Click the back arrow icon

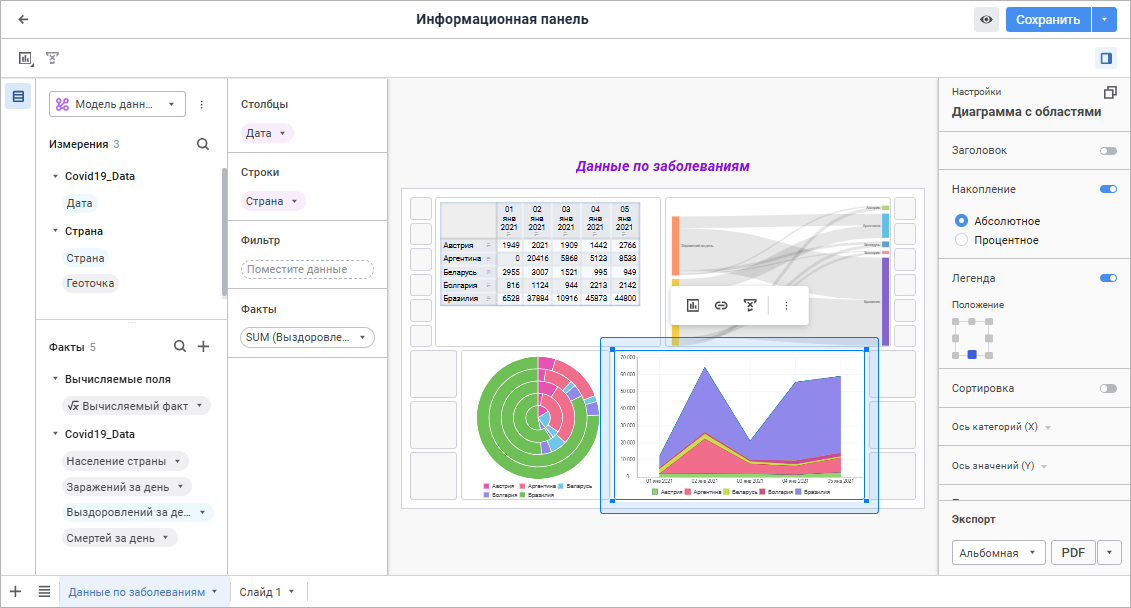click(x=23, y=19)
